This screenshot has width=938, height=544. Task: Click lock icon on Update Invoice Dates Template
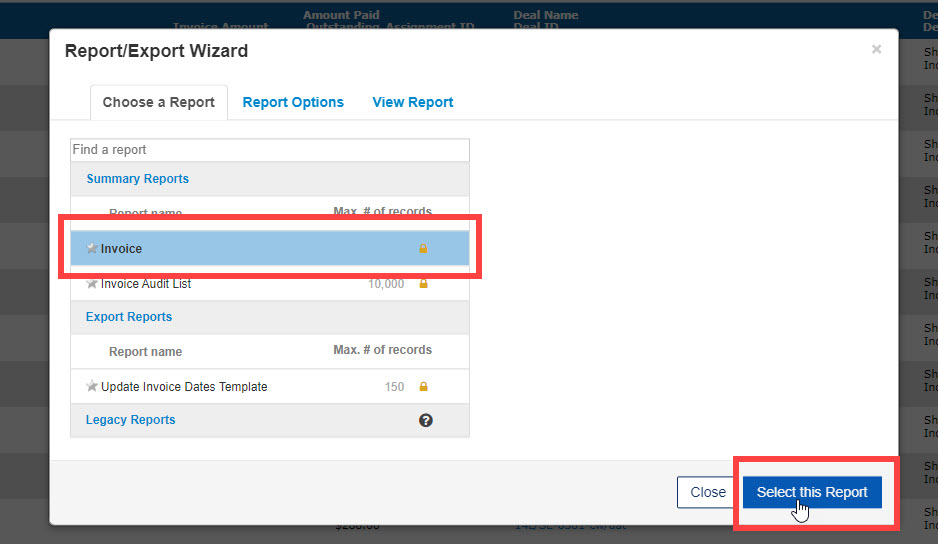[423, 387]
